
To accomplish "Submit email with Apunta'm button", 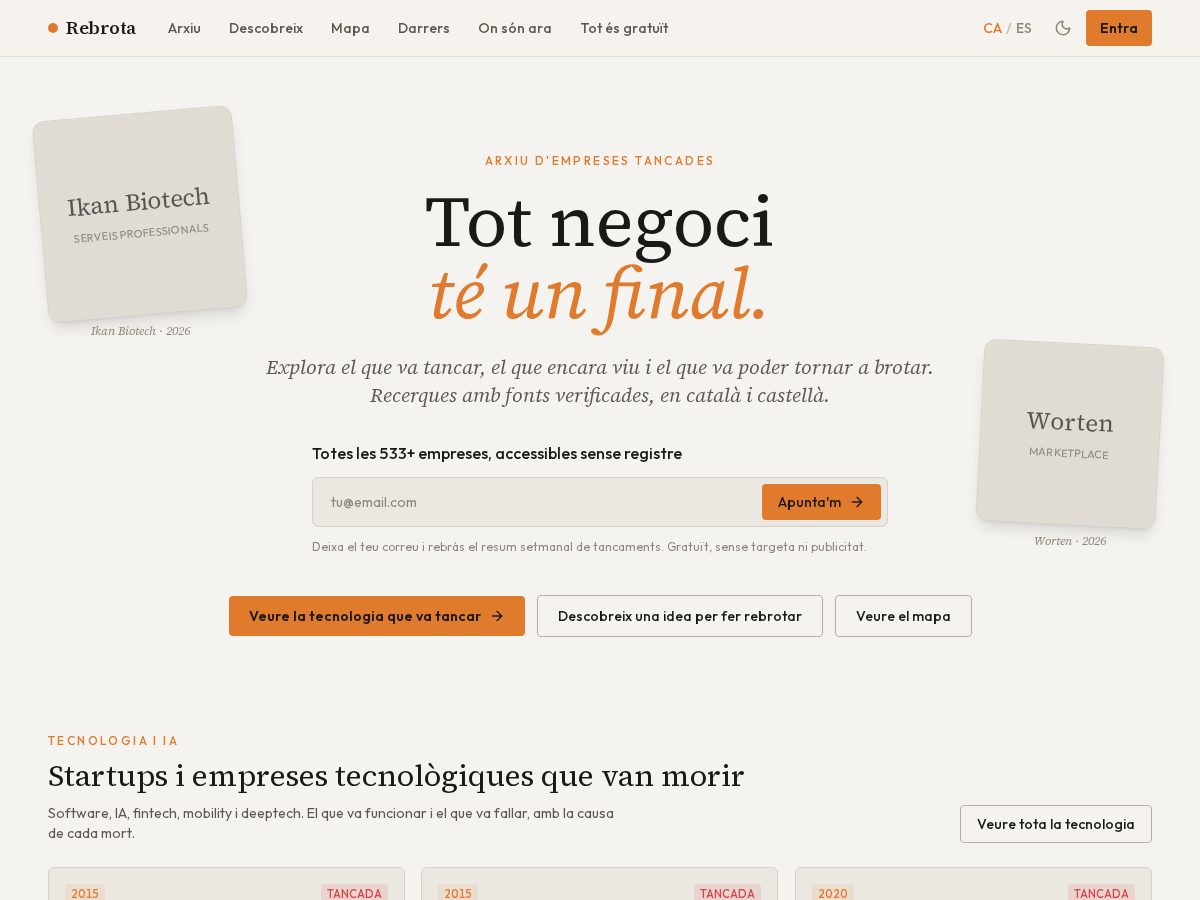I will [821, 502].
